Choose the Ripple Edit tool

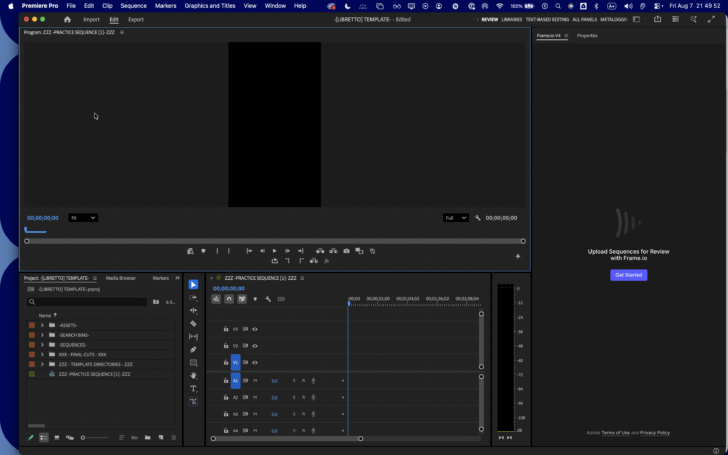click(x=194, y=311)
